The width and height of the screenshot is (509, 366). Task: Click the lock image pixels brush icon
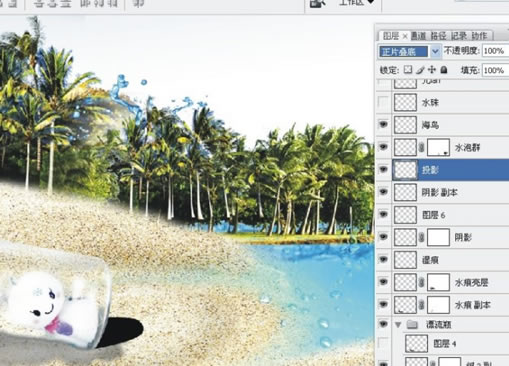tap(420, 70)
